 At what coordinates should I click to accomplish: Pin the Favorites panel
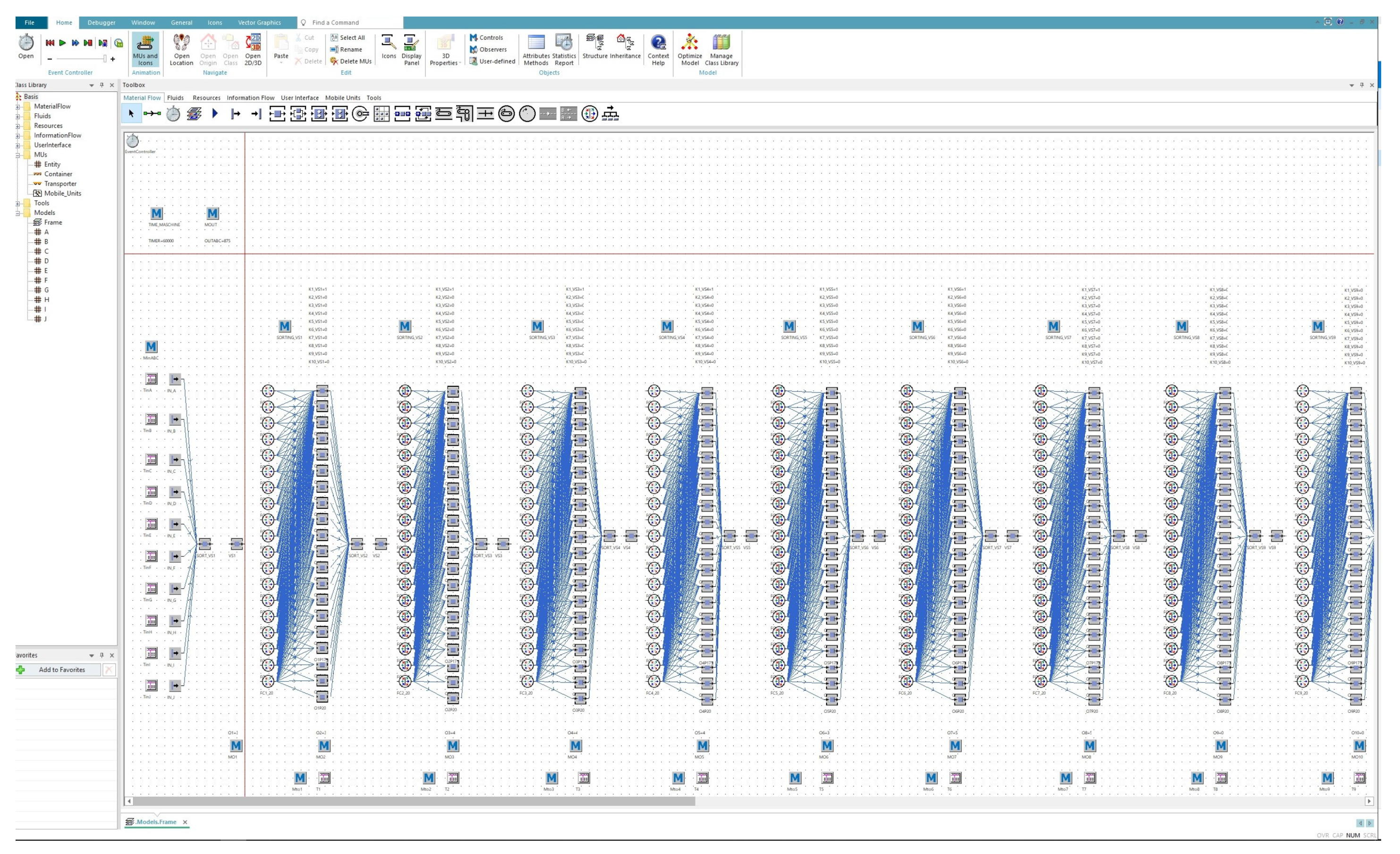pyautogui.click(x=102, y=656)
